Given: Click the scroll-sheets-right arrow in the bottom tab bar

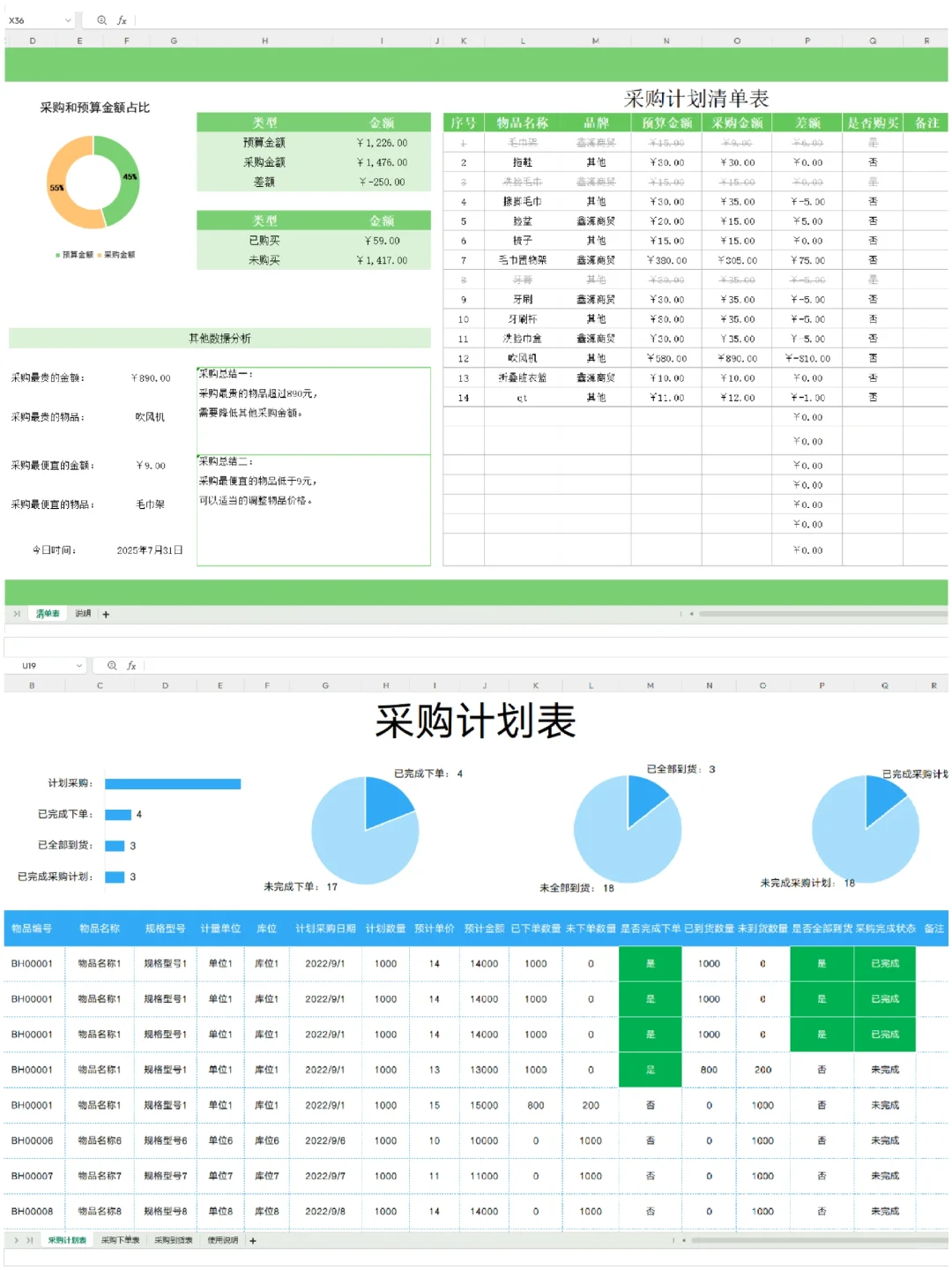Looking at the screenshot, I should click(18, 1239).
